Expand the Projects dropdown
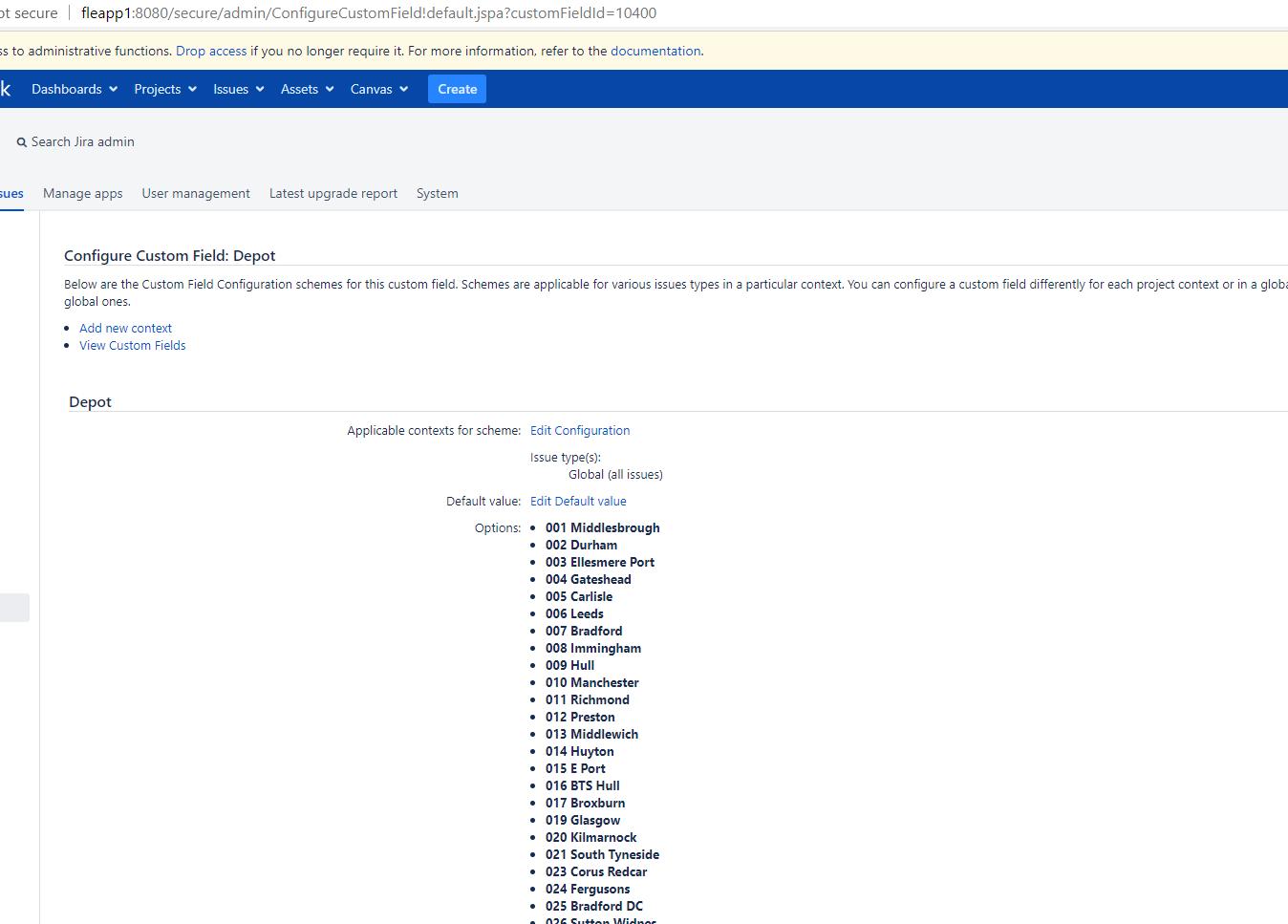The height and width of the screenshot is (924, 1288). pyautogui.click(x=165, y=89)
